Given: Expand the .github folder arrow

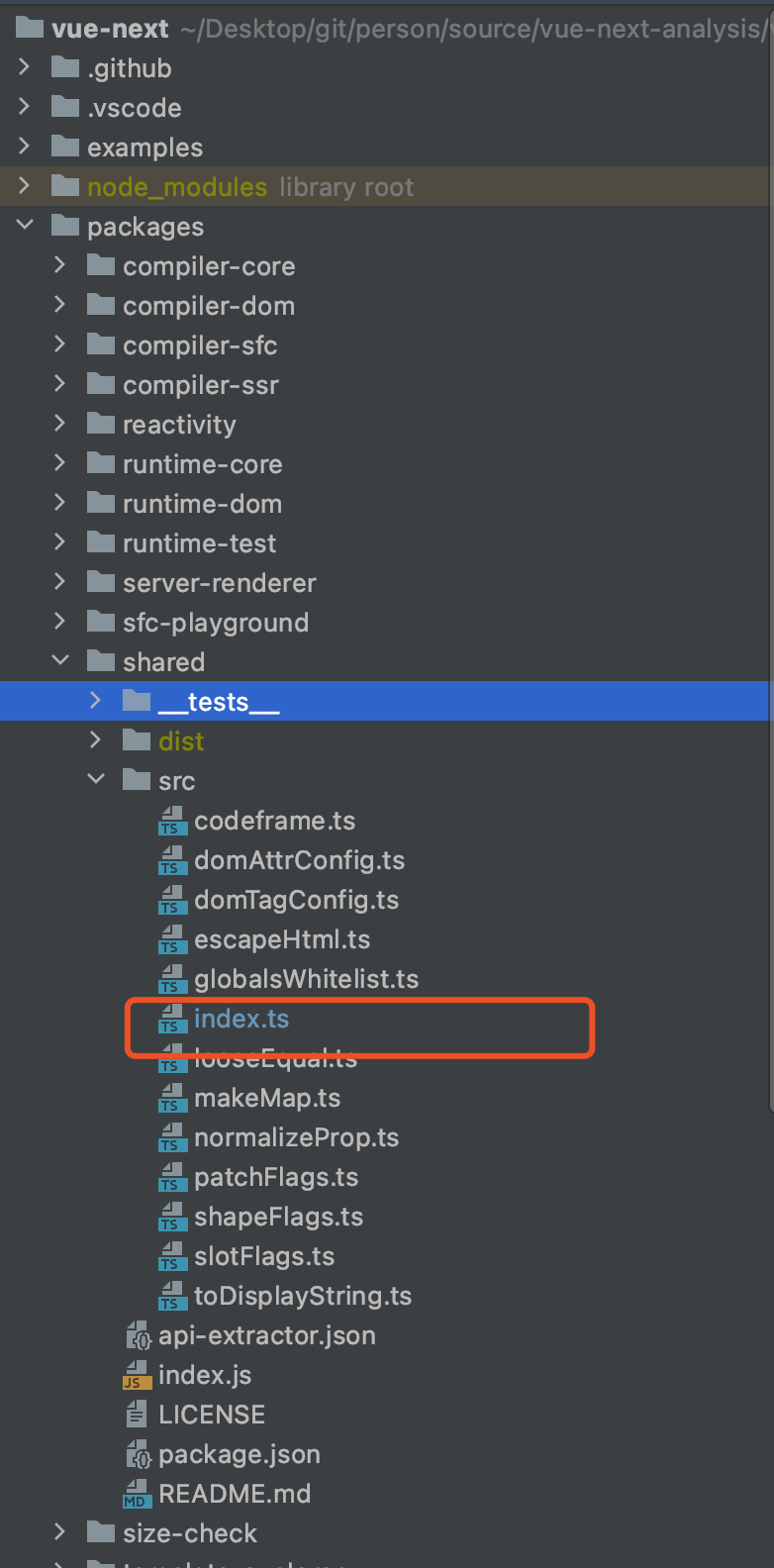Looking at the screenshot, I should 25,67.
